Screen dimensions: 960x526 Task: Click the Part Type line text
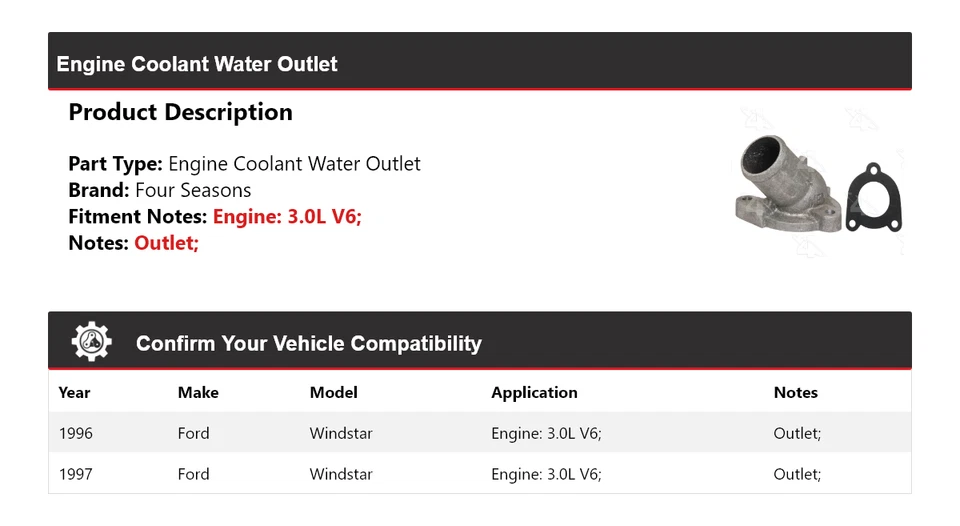point(244,164)
